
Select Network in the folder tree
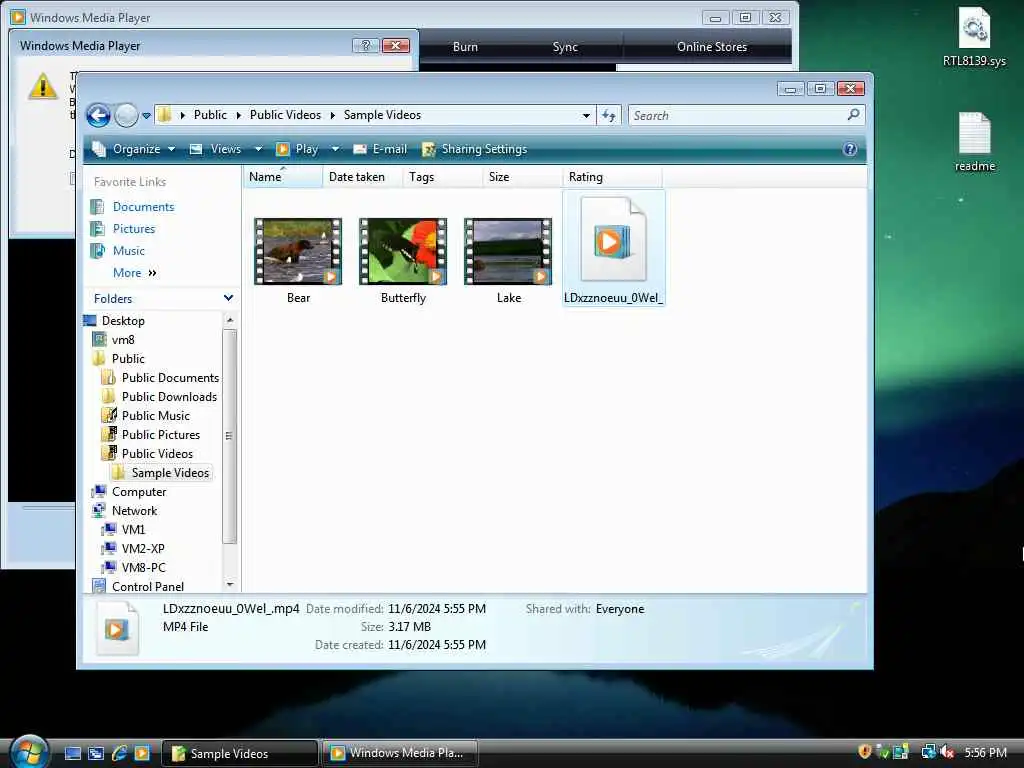[134, 511]
